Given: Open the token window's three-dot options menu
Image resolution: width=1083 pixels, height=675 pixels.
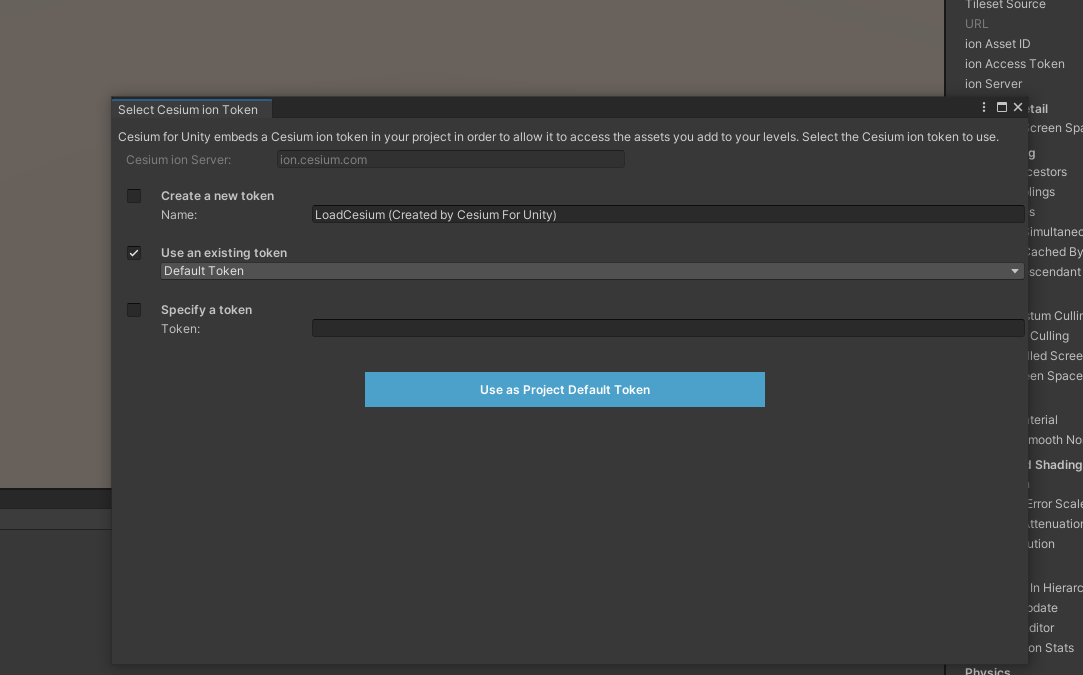Looking at the screenshot, I should click(x=984, y=107).
